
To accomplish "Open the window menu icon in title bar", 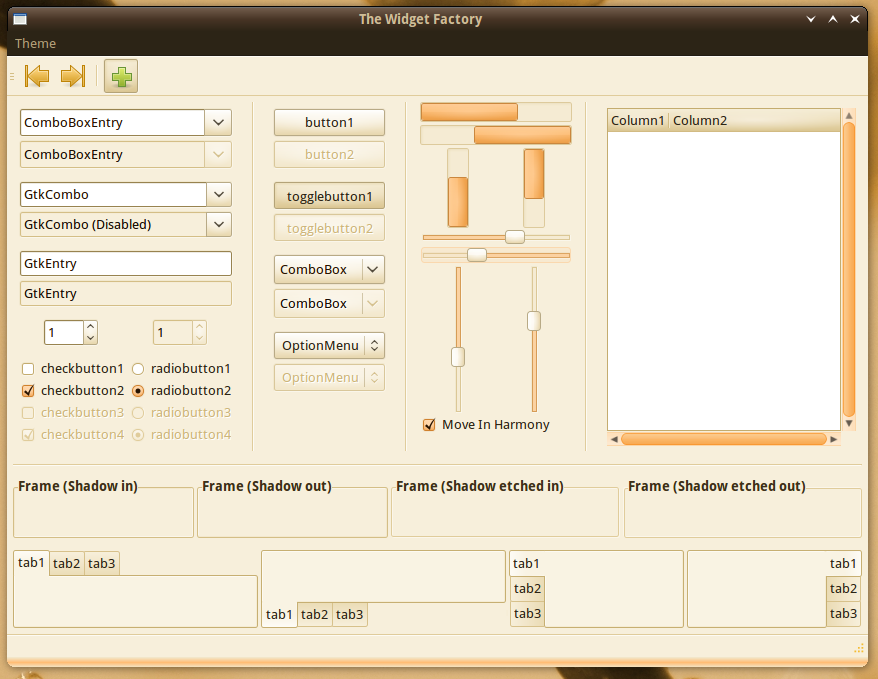I will coord(20,20).
